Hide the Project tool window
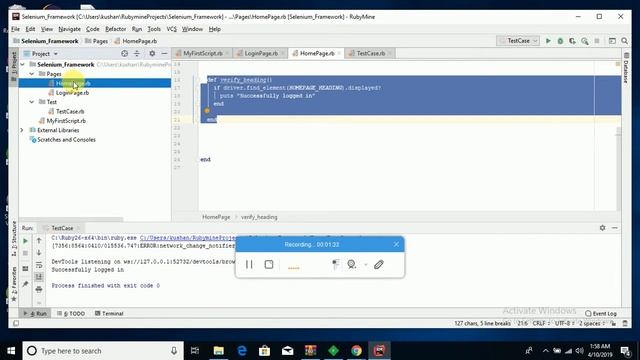 tap(164, 53)
